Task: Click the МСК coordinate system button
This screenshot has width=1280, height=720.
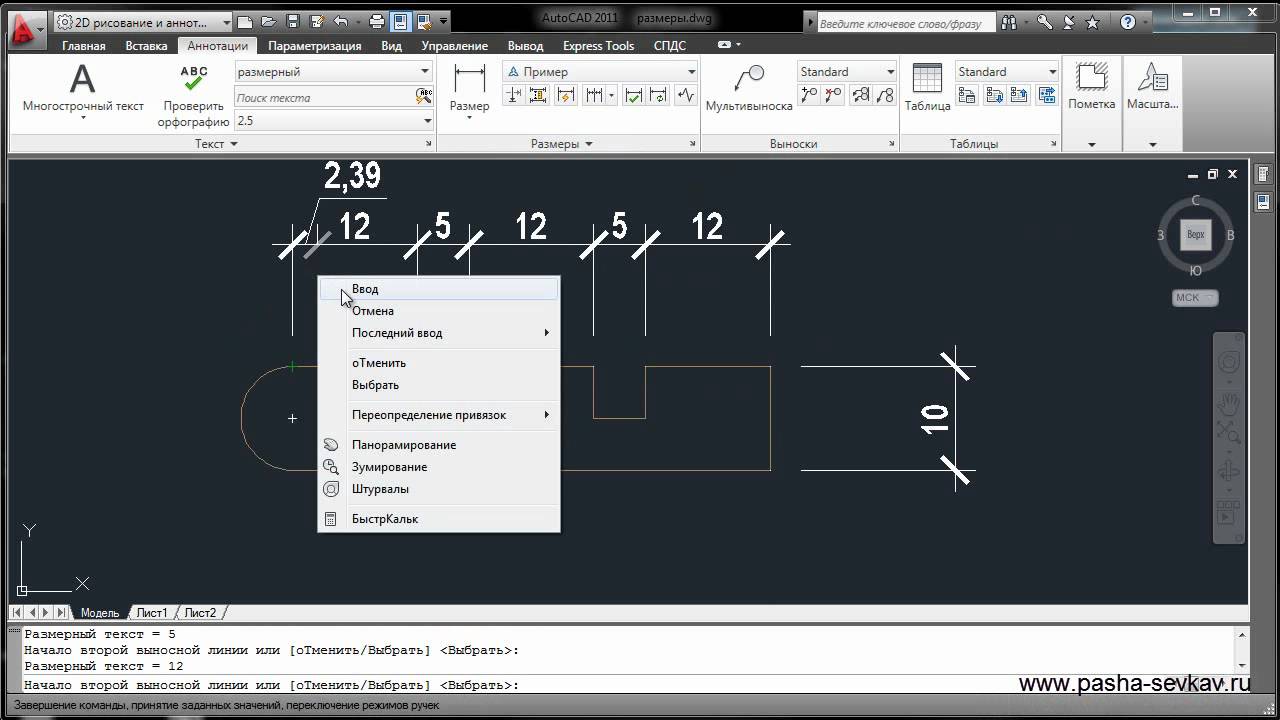Action: [x=1194, y=297]
